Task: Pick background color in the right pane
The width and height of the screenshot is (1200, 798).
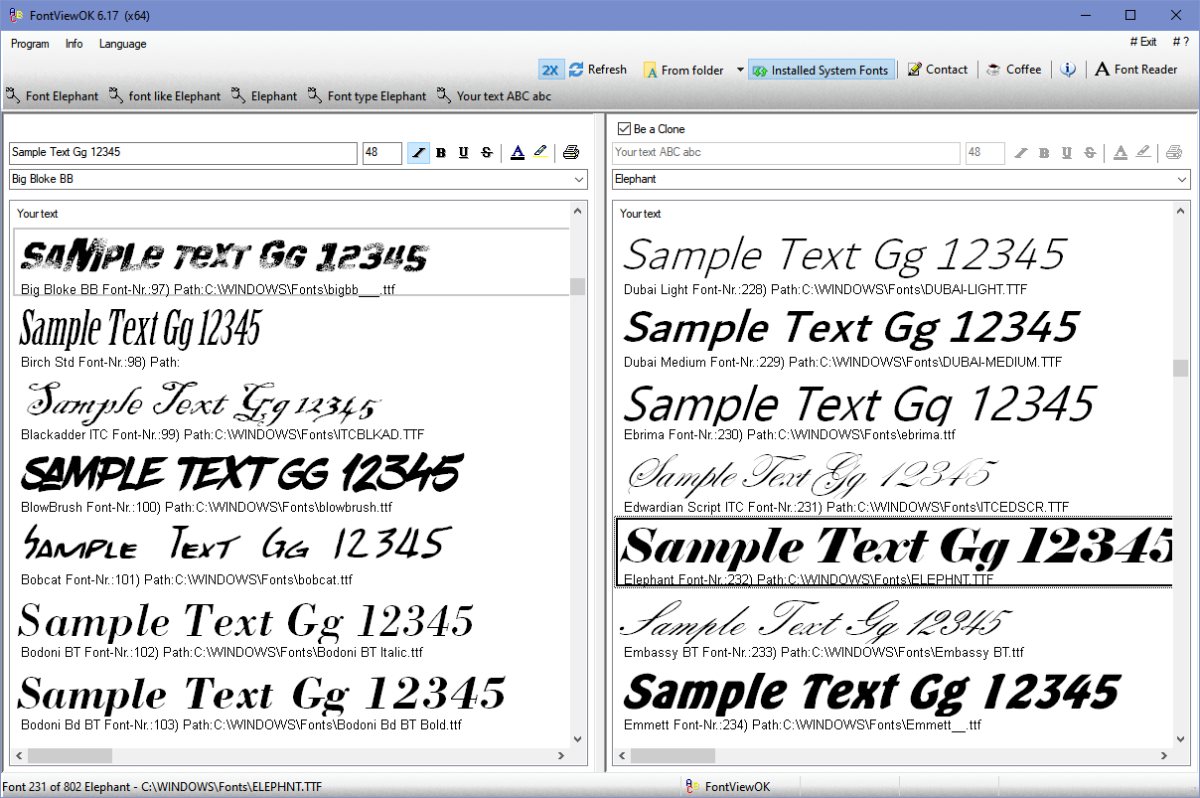Action: click(x=1143, y=153)
